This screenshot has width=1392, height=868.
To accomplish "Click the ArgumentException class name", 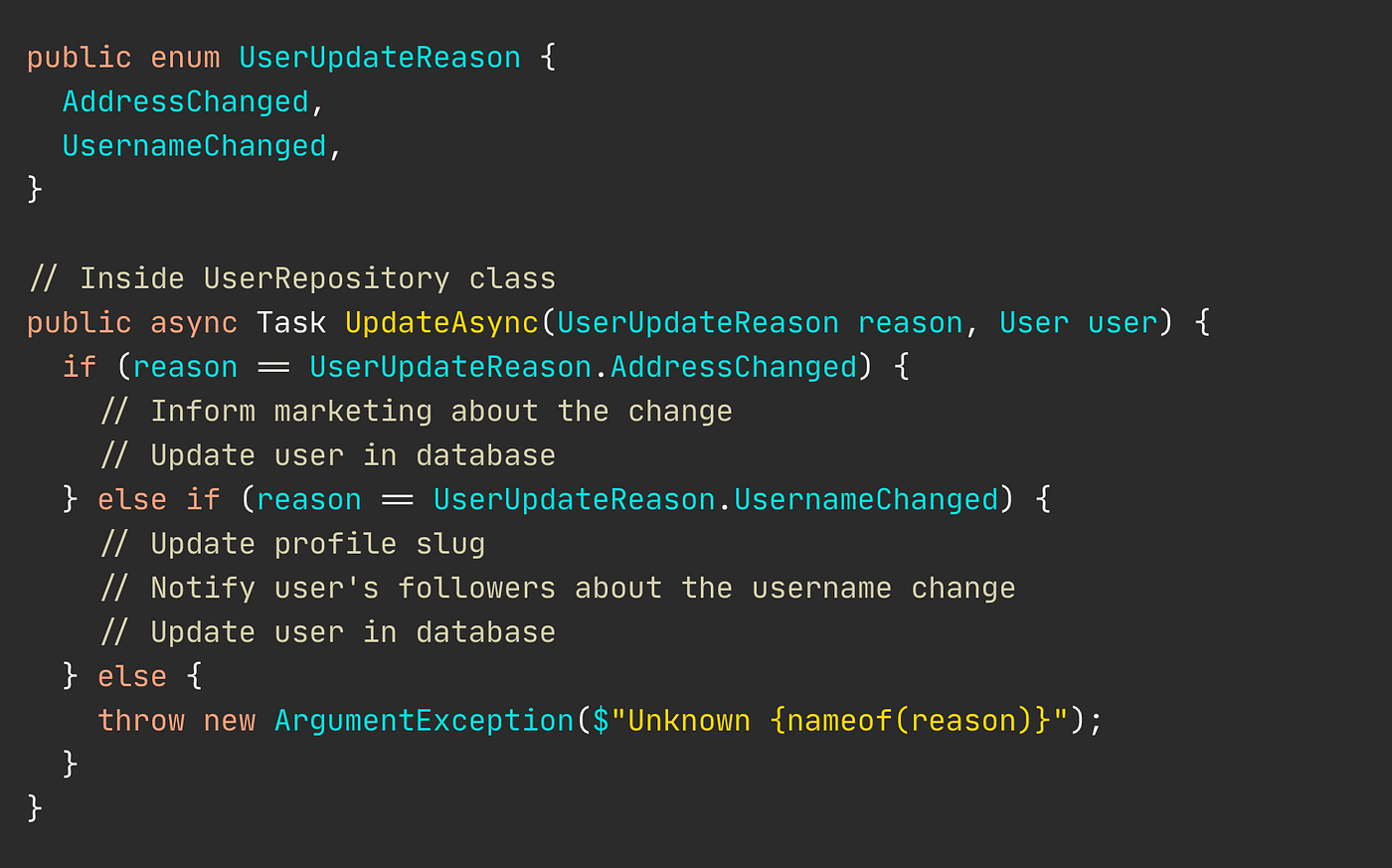I will [x=425, y=721].
